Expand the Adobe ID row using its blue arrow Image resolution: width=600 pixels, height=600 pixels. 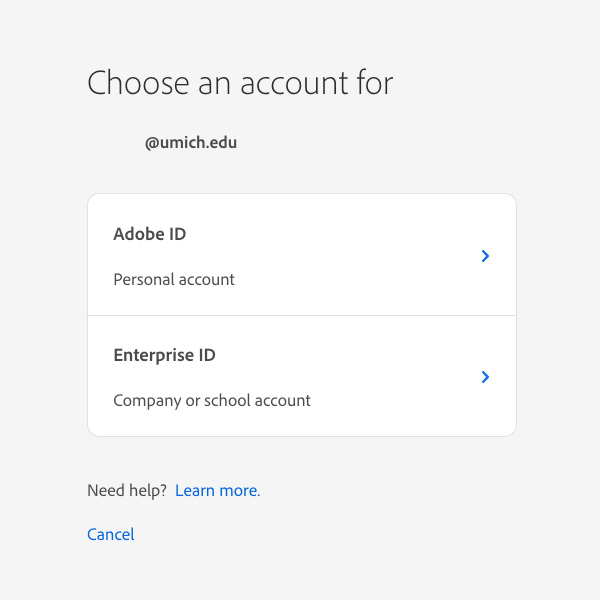[485, 256]
